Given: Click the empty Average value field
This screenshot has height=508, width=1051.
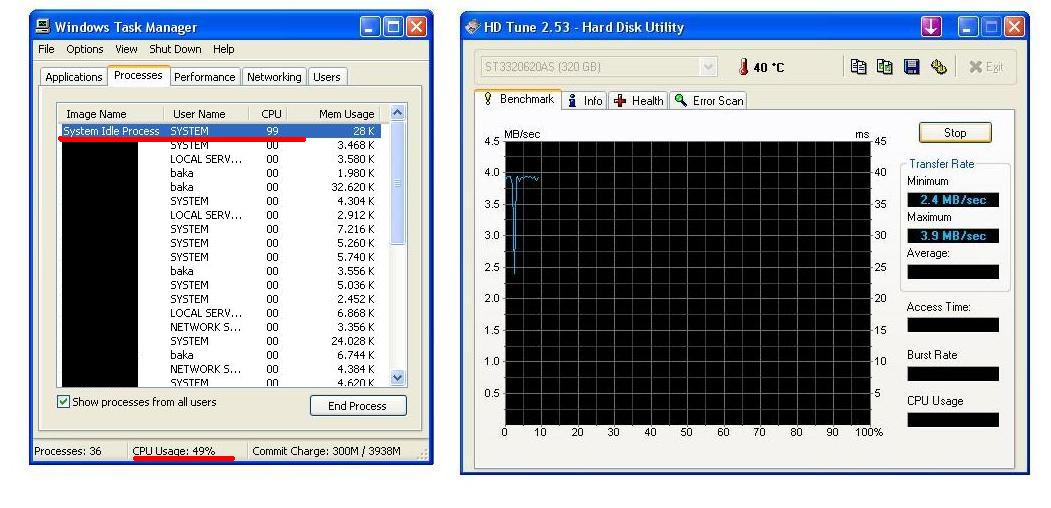Looking at the screenshot, I should 952,271.
